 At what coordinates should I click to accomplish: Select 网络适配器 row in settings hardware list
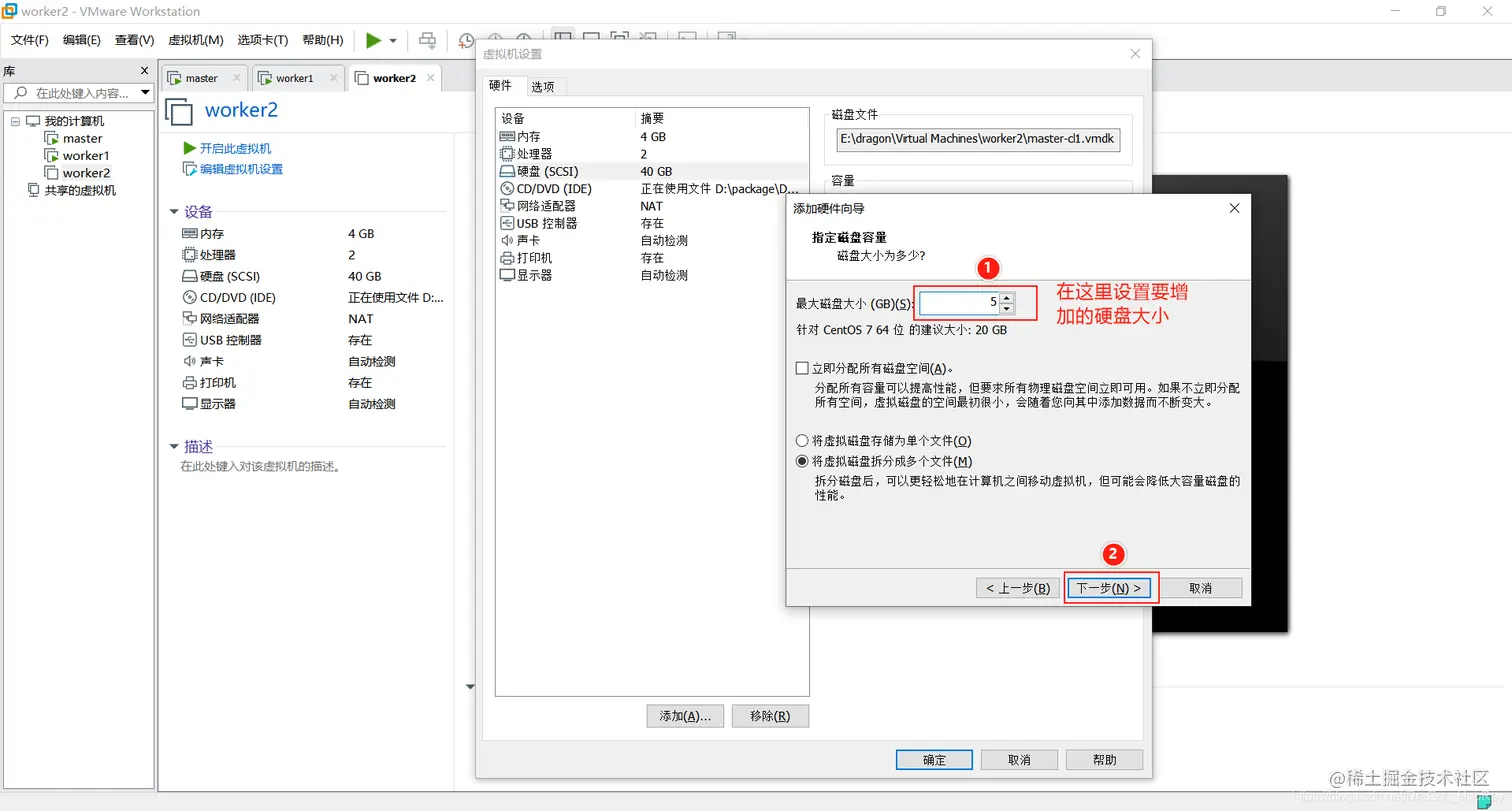pos(651,206)
